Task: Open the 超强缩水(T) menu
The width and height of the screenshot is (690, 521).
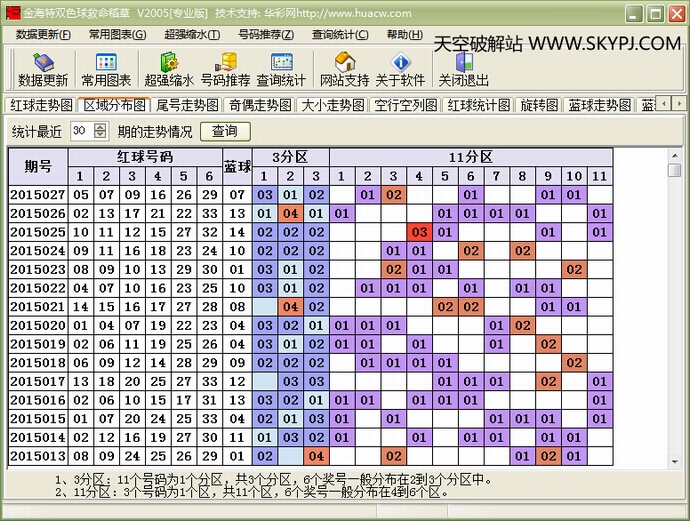Action: tap(192, 34)
